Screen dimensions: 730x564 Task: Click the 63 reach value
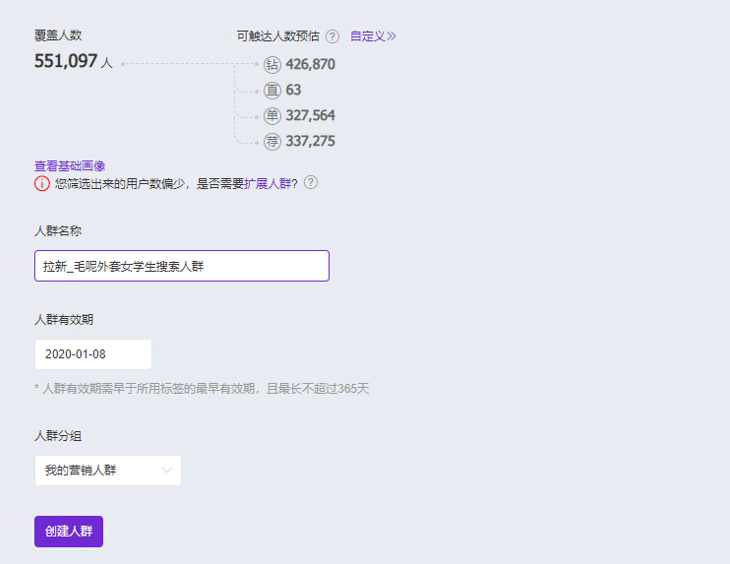click(x=293, y=90)
